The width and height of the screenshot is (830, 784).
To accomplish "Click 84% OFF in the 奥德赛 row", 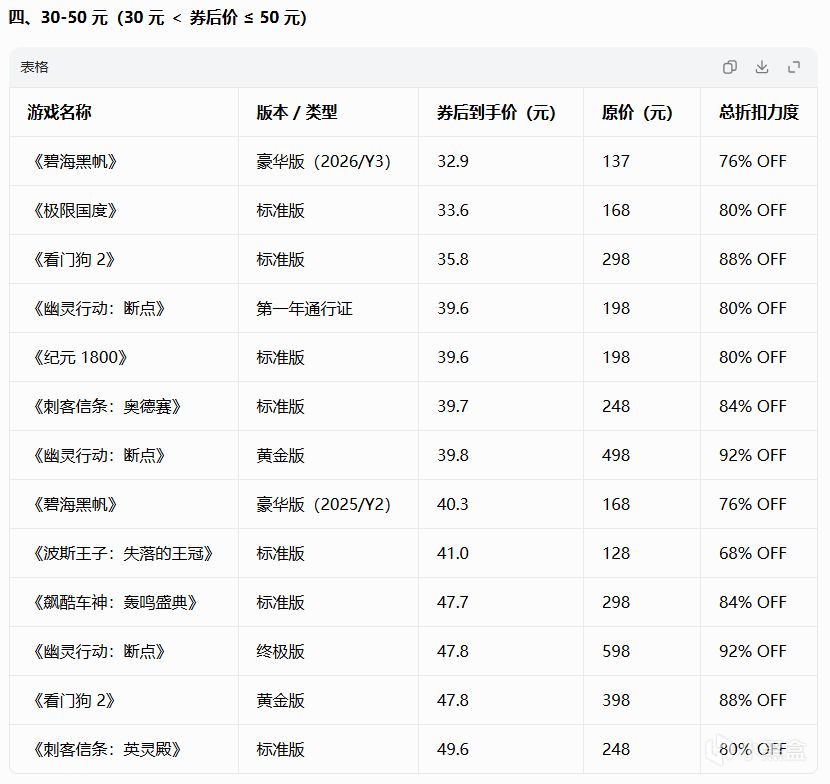I will point(752,406).
